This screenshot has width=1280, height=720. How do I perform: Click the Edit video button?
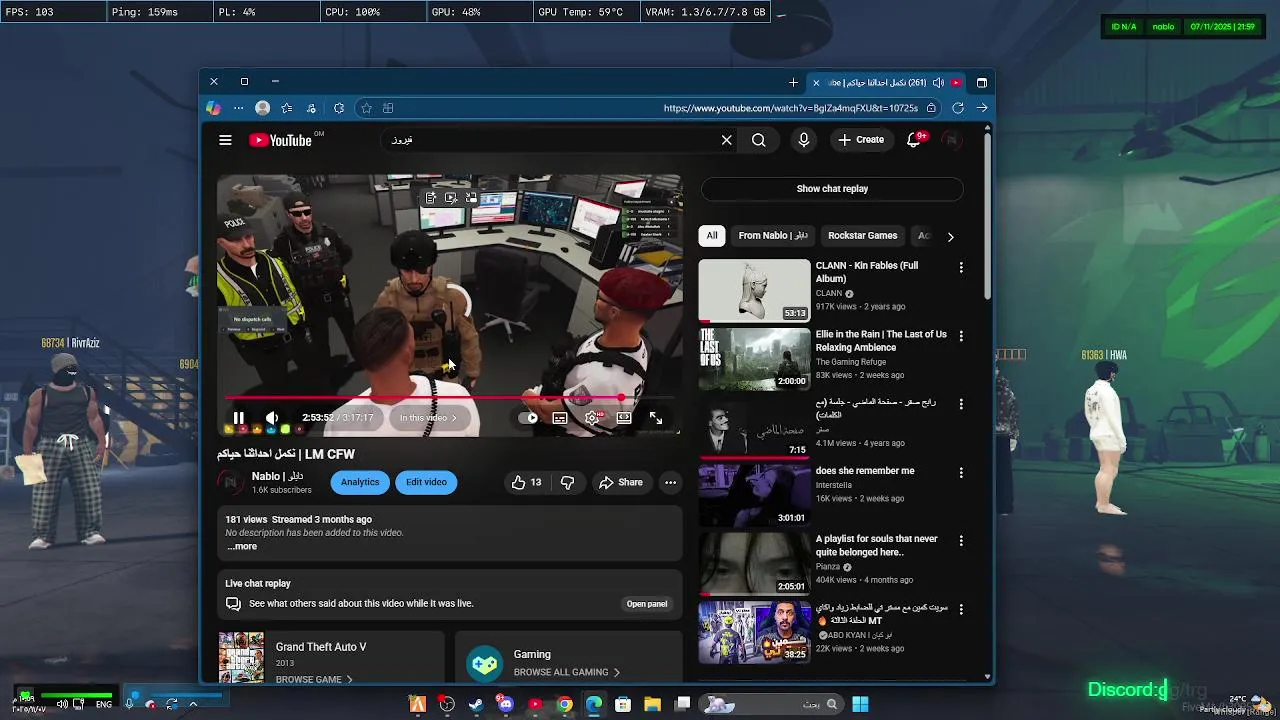pos(426,482)
